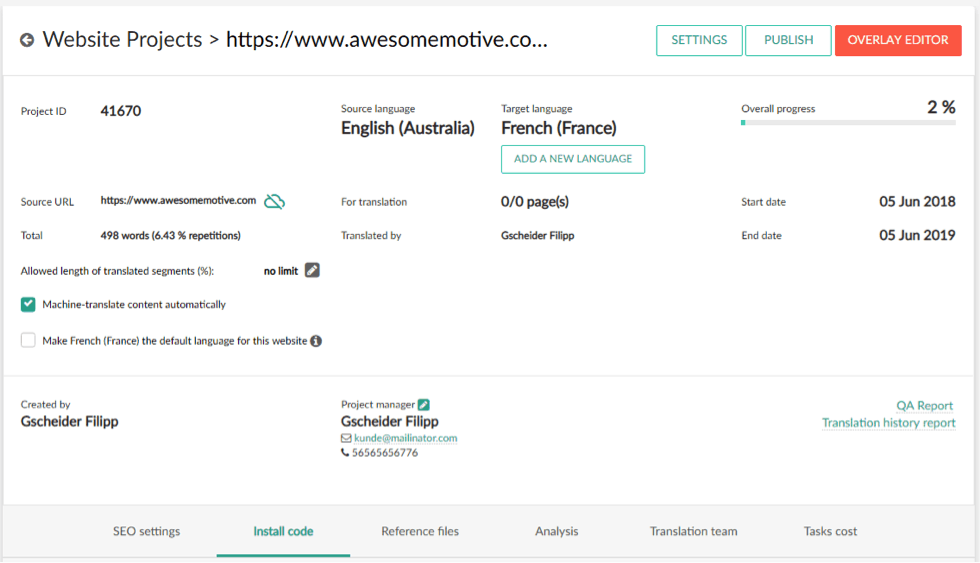This screenshot has width=980, height=563.
Task: Switch to Reference files tab
Action: click(x=420, y=531)
